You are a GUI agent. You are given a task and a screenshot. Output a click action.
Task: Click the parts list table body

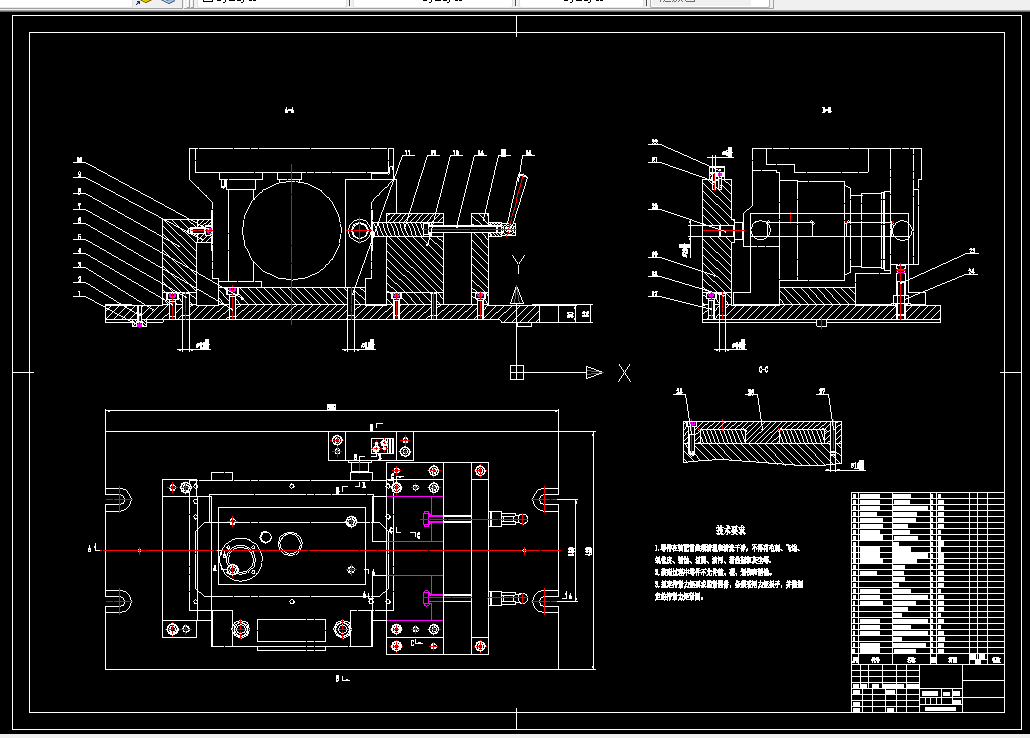[x=928, y=578]
